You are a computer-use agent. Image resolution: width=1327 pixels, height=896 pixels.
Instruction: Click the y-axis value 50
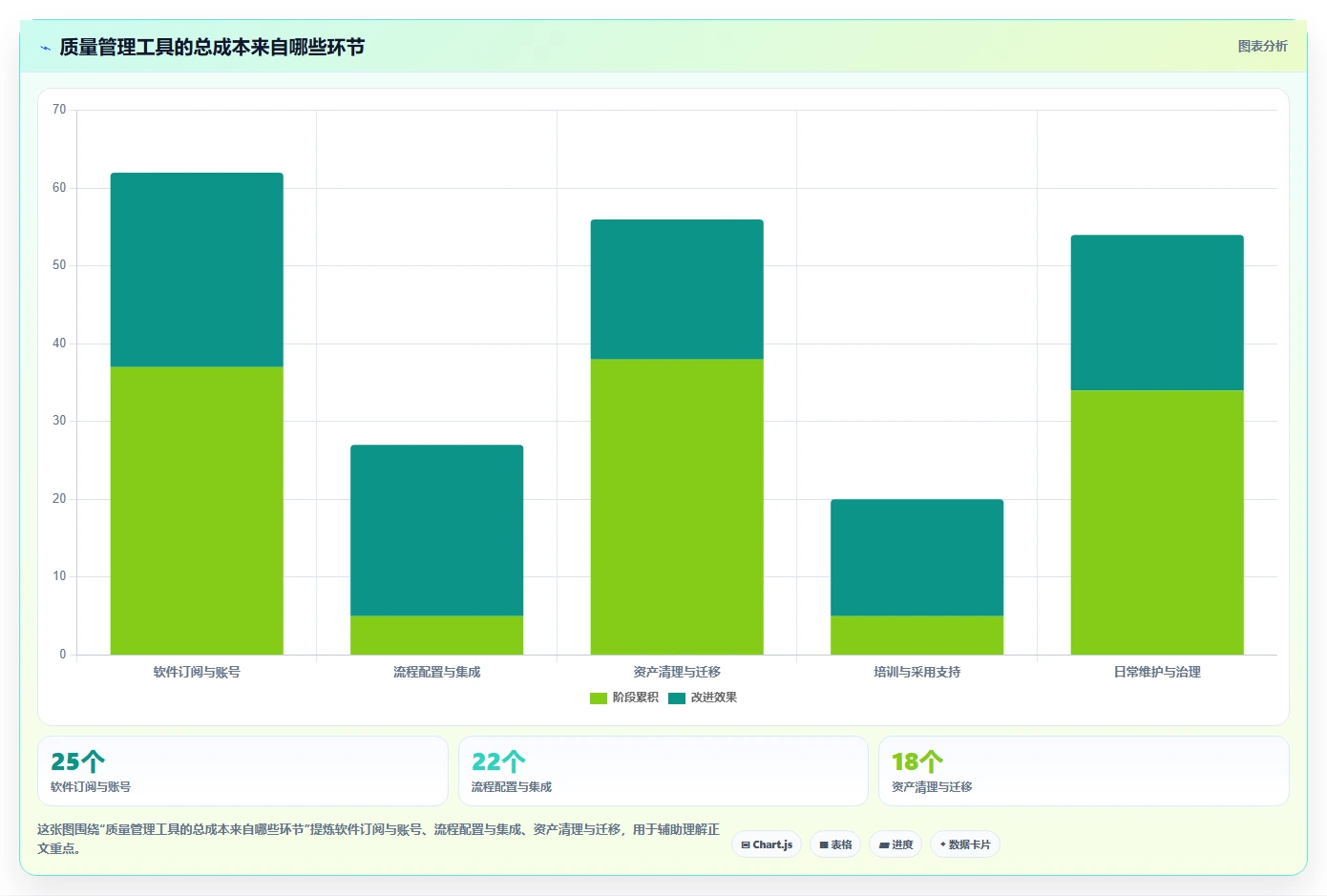click(x=59, y=265)
